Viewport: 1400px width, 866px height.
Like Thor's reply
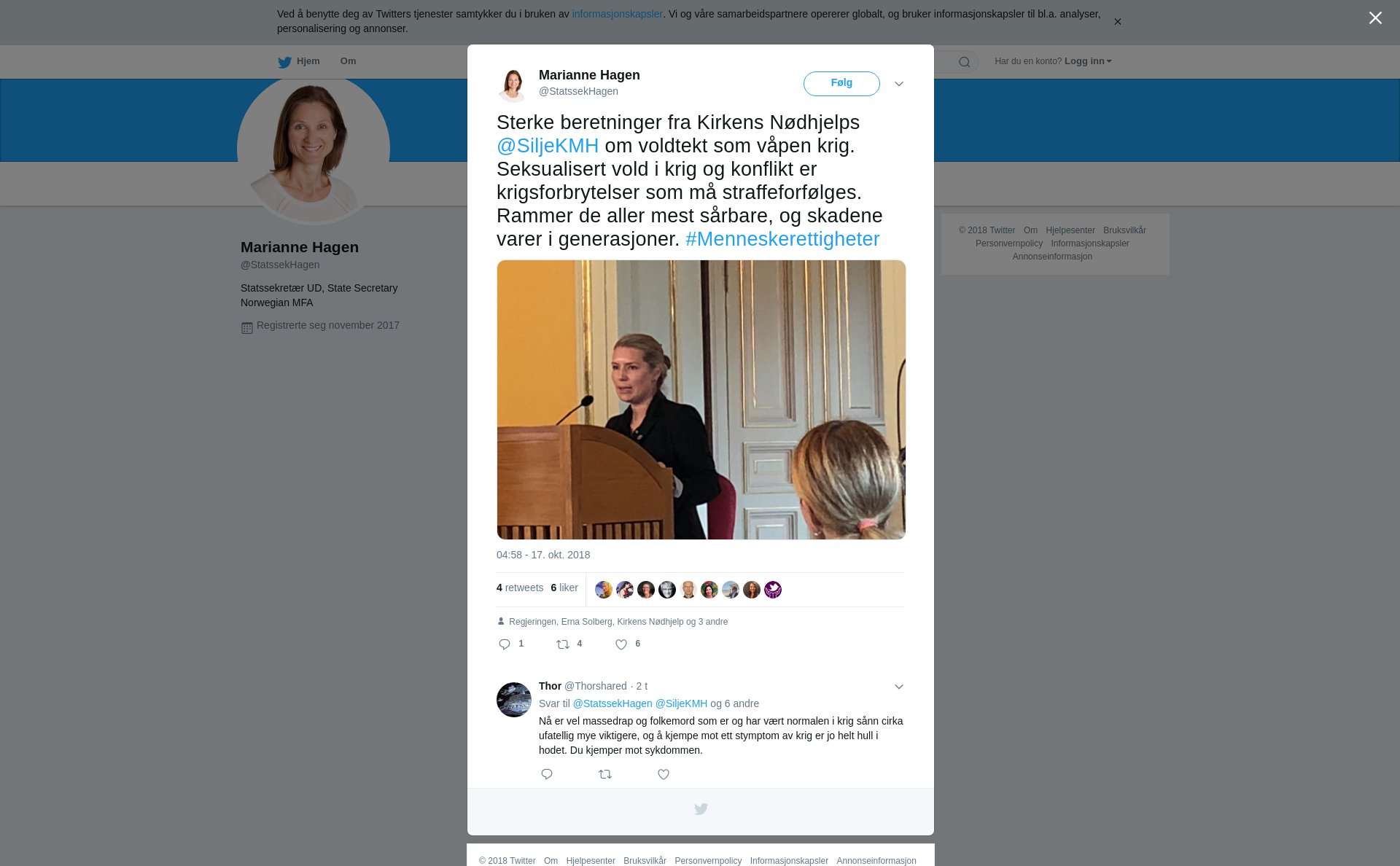(664, 774)
